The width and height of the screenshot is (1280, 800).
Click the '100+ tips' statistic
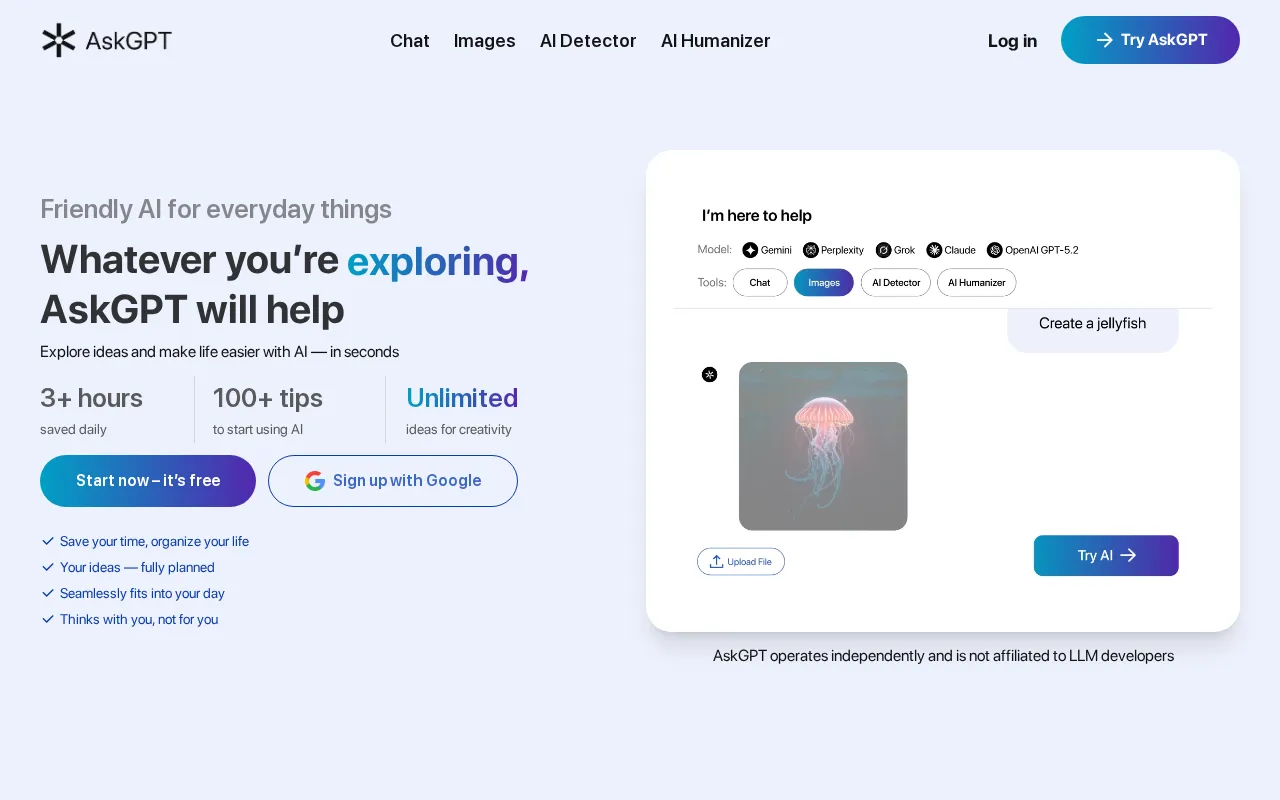(267, 398)
